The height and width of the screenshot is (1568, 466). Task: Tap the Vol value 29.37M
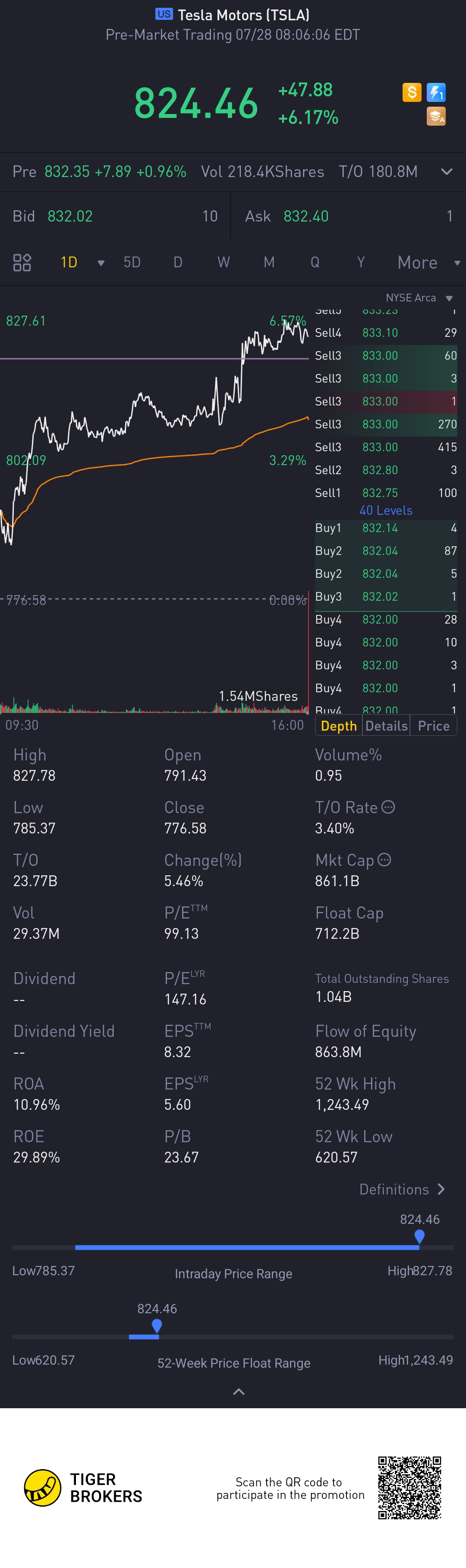pyautogui.click(x=37, y=933)
